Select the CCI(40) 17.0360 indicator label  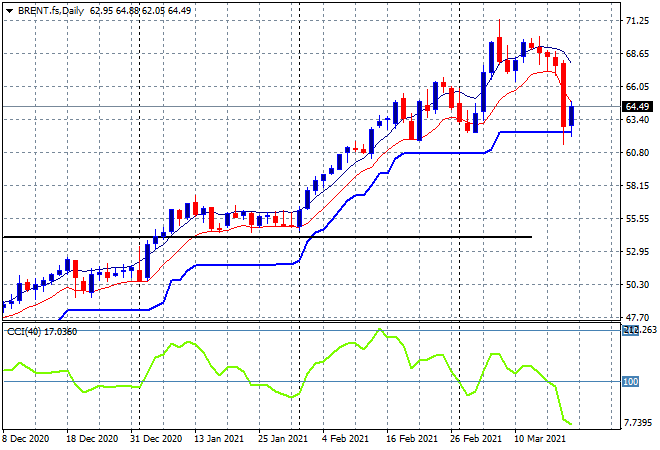(x=42, y=332)
